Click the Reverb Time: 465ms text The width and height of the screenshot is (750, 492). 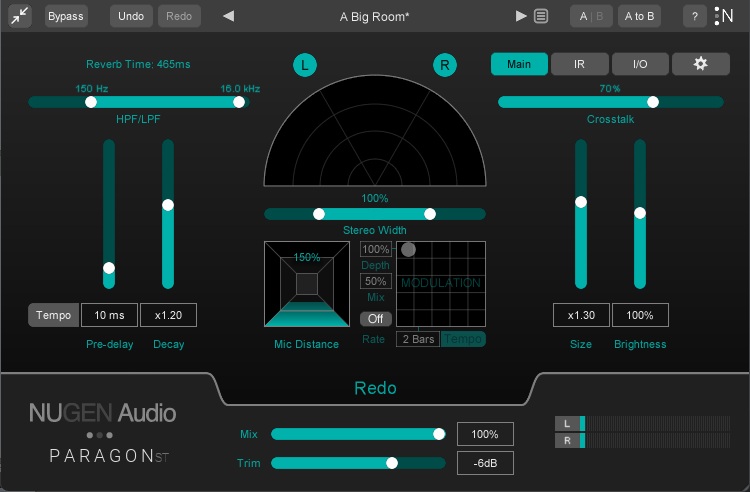tap(138, 64)
